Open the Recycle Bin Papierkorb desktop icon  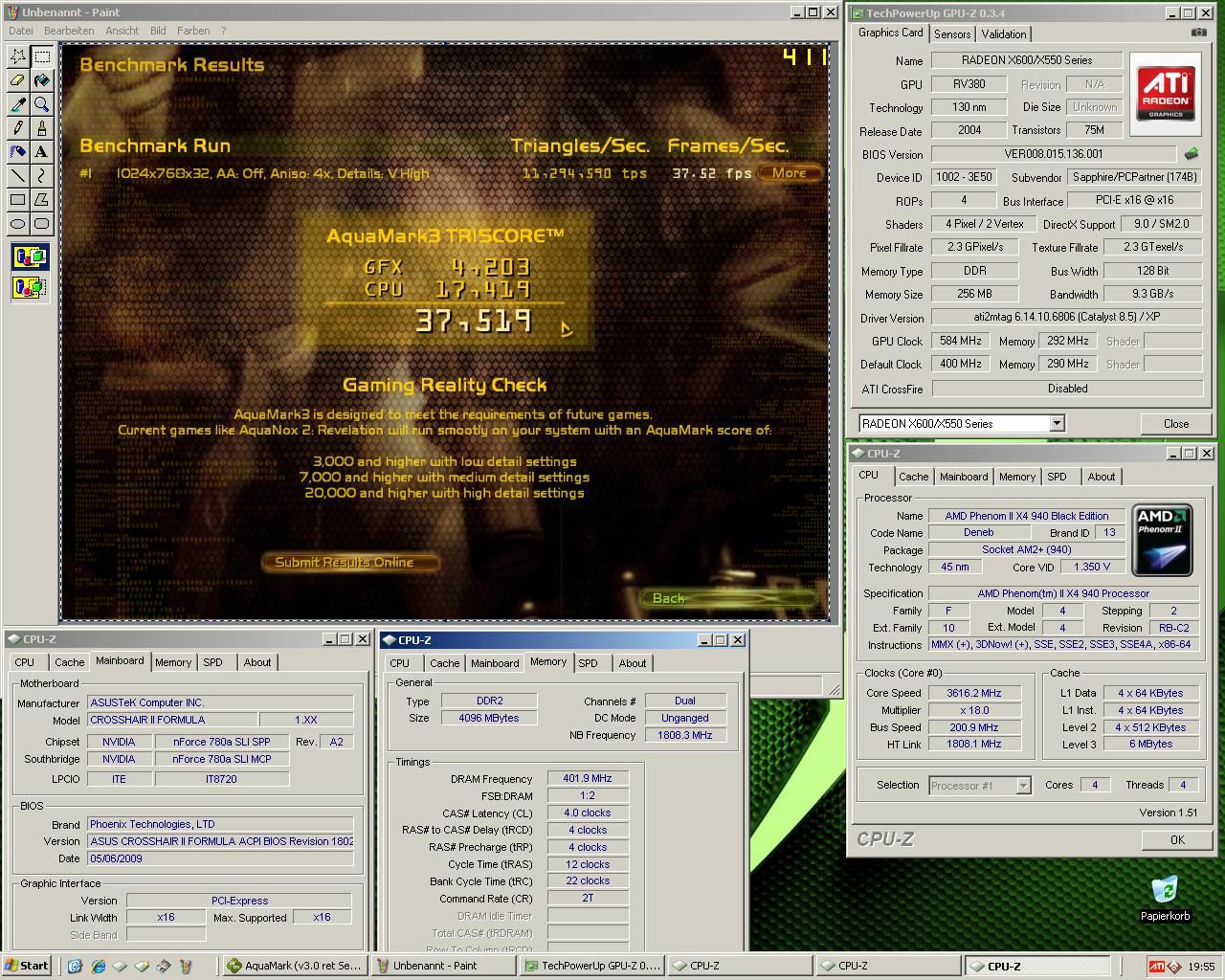click(1165, 899)
